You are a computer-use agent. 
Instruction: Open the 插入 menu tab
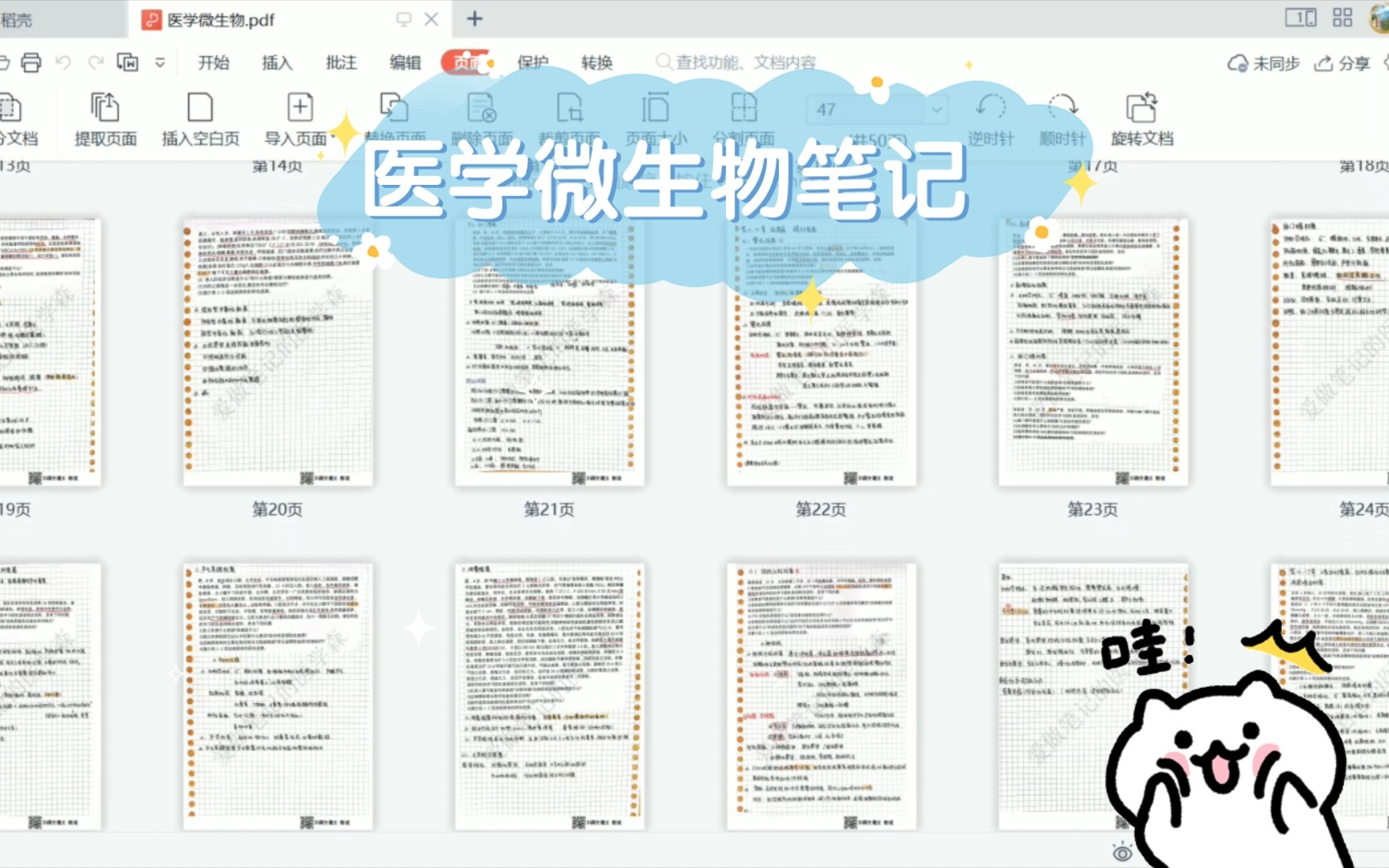[x=277, y=63]
